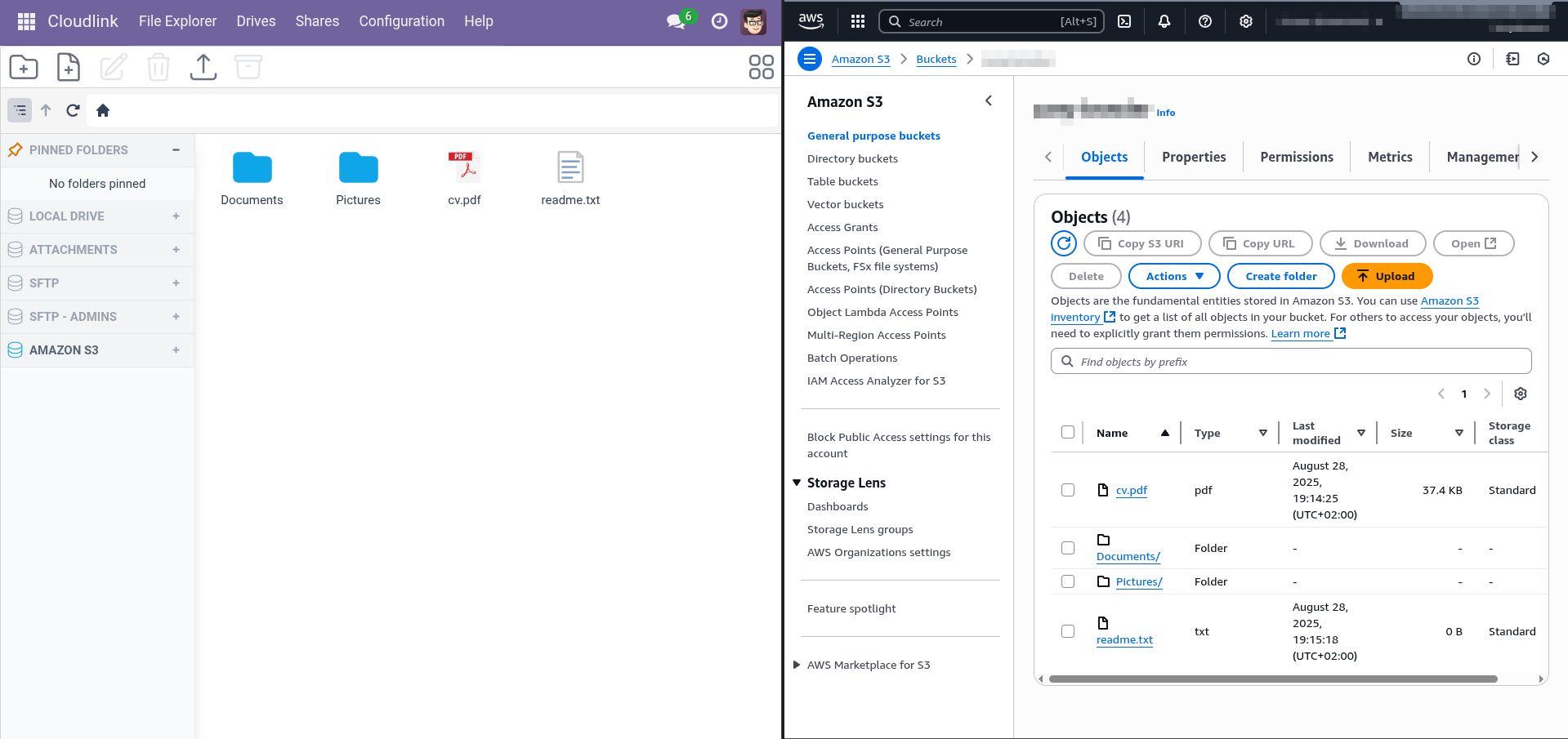Click the orange Upload button

pos(1387,276)
